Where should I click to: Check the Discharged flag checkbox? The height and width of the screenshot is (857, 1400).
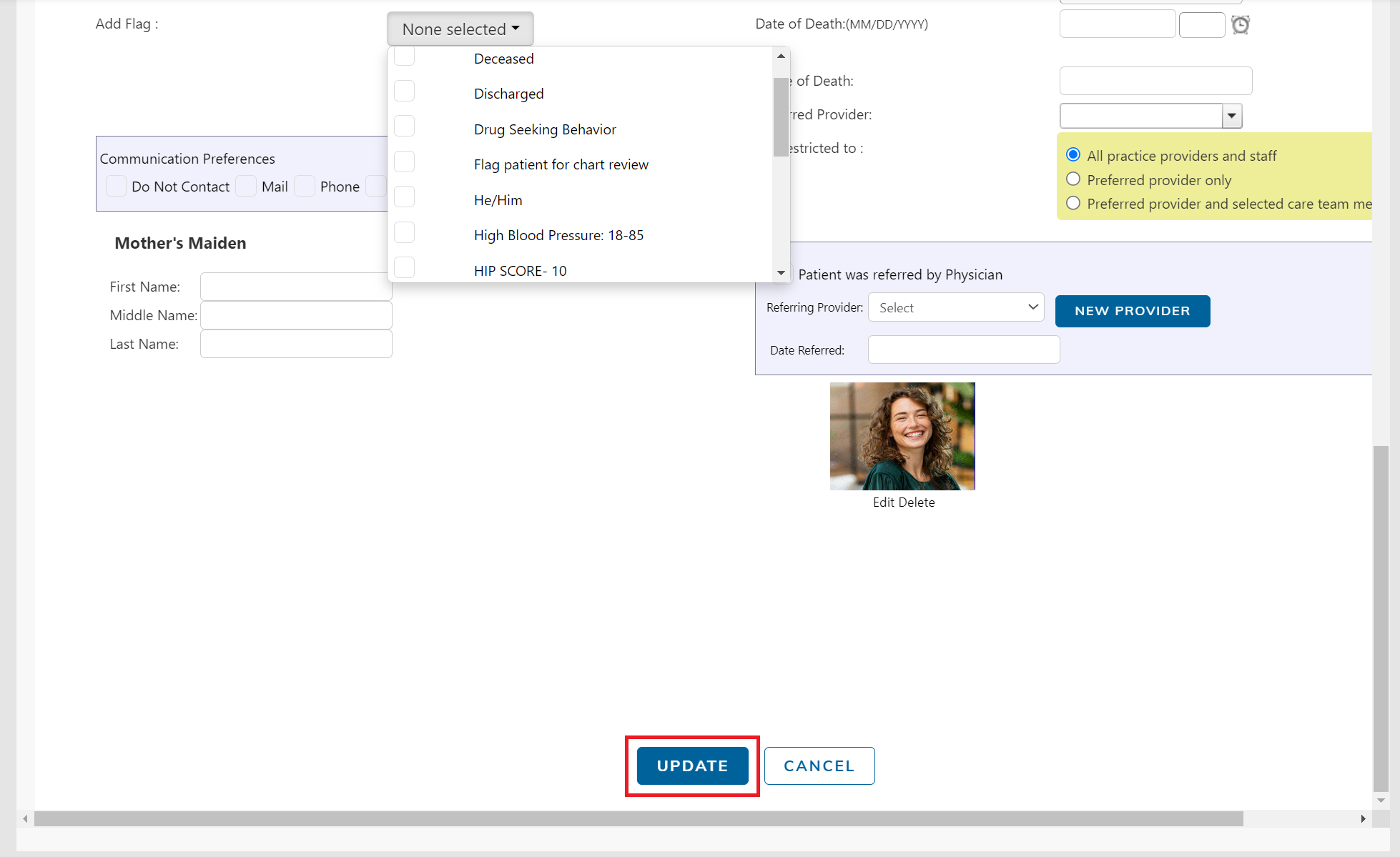coord(404,91)
